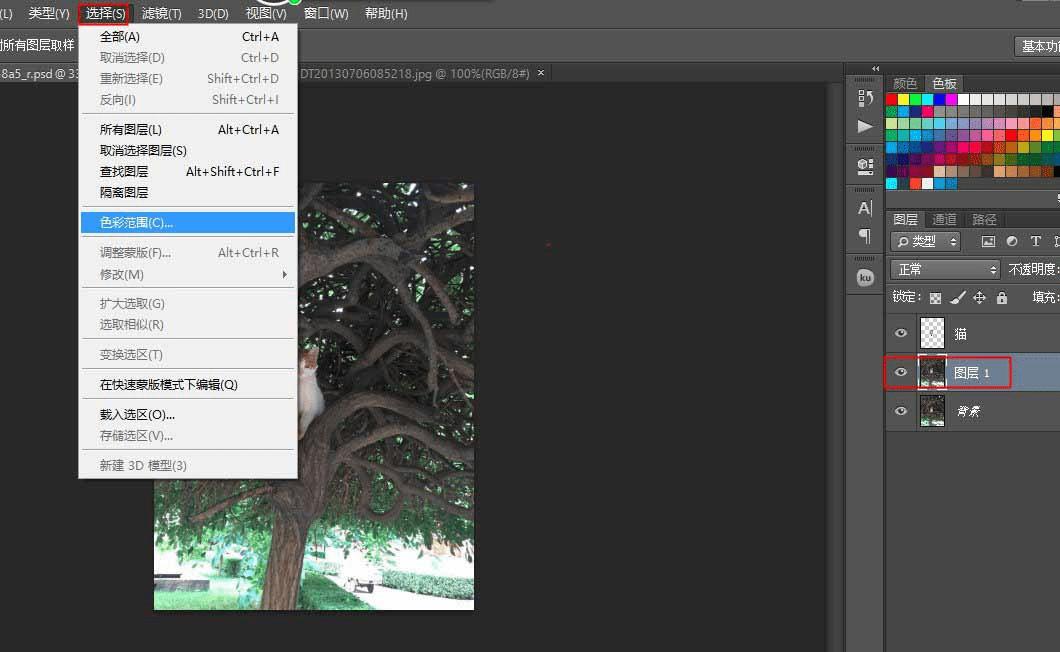1060x652 pixels.
Task: Open the Actions panel play icon
Action: pyautogui.click(x=865, y=126)
